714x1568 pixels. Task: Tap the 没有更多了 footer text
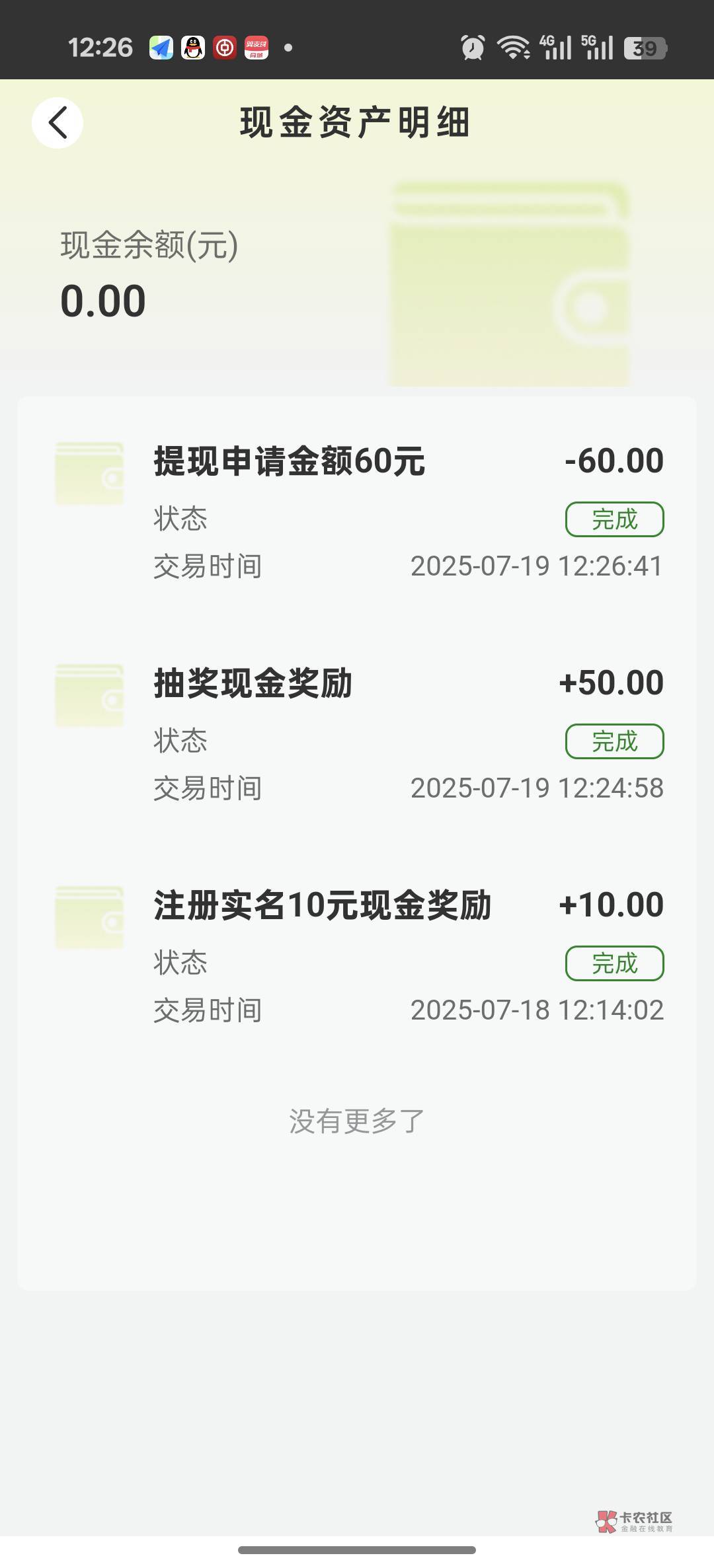pyautogui.click(x=356, y=1121)
